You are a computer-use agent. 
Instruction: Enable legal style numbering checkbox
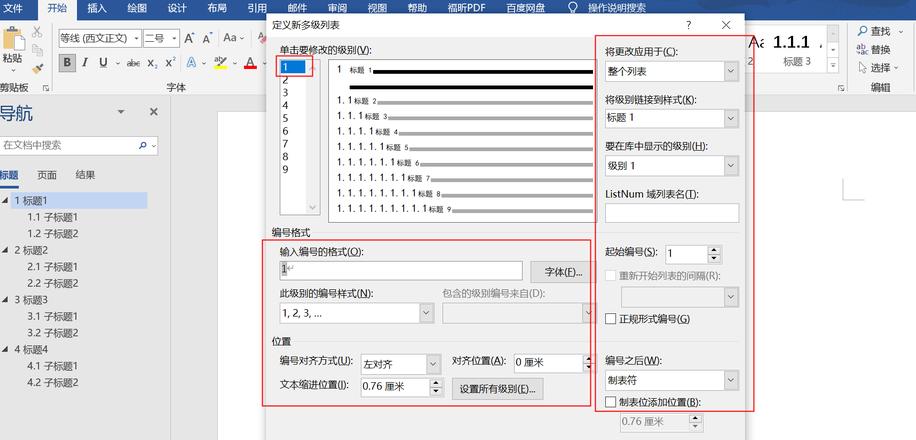pos(610,319)
